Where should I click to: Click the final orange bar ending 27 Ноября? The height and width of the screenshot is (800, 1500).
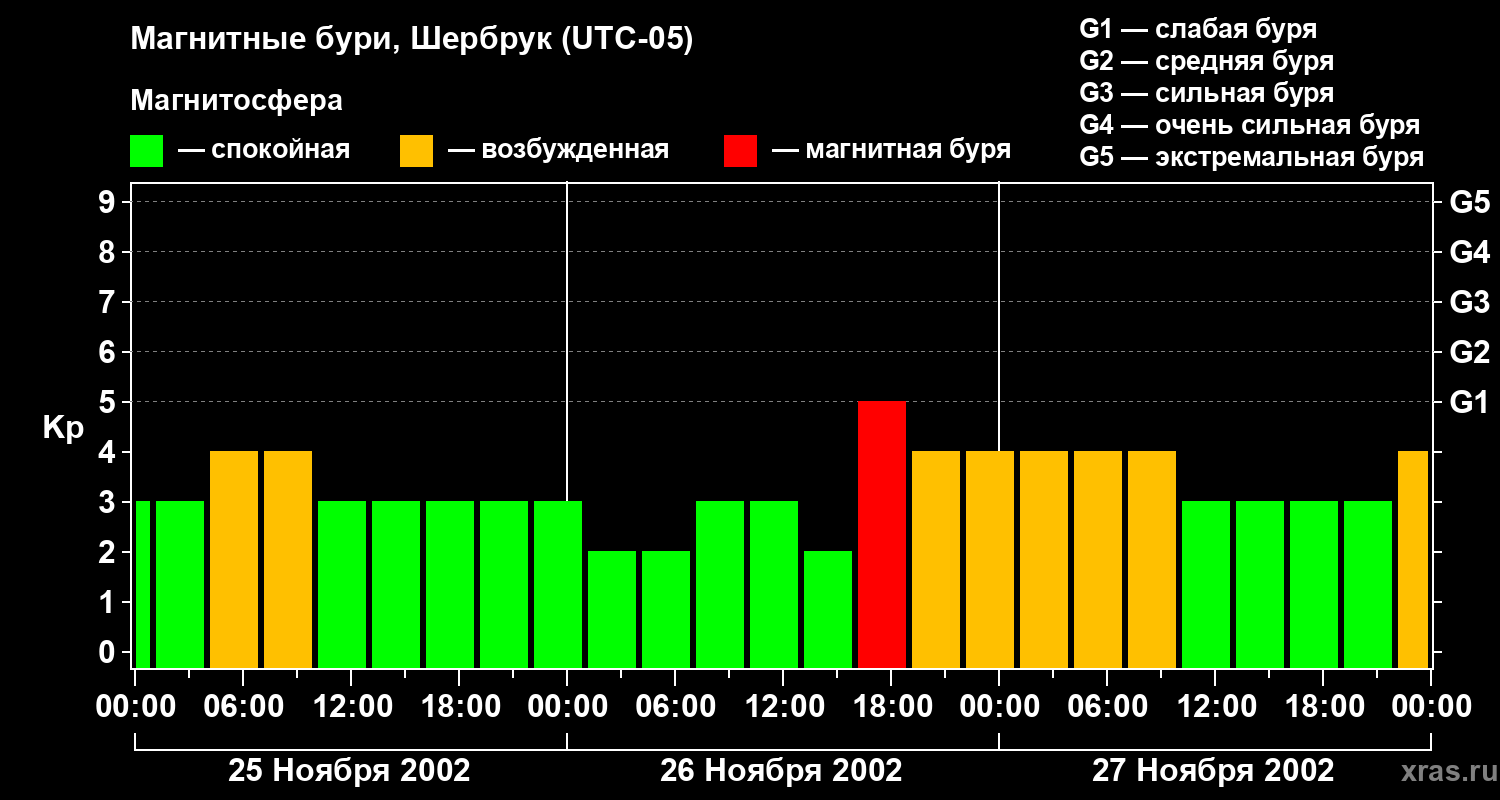pyautogui.click(x=1413, y=560)
